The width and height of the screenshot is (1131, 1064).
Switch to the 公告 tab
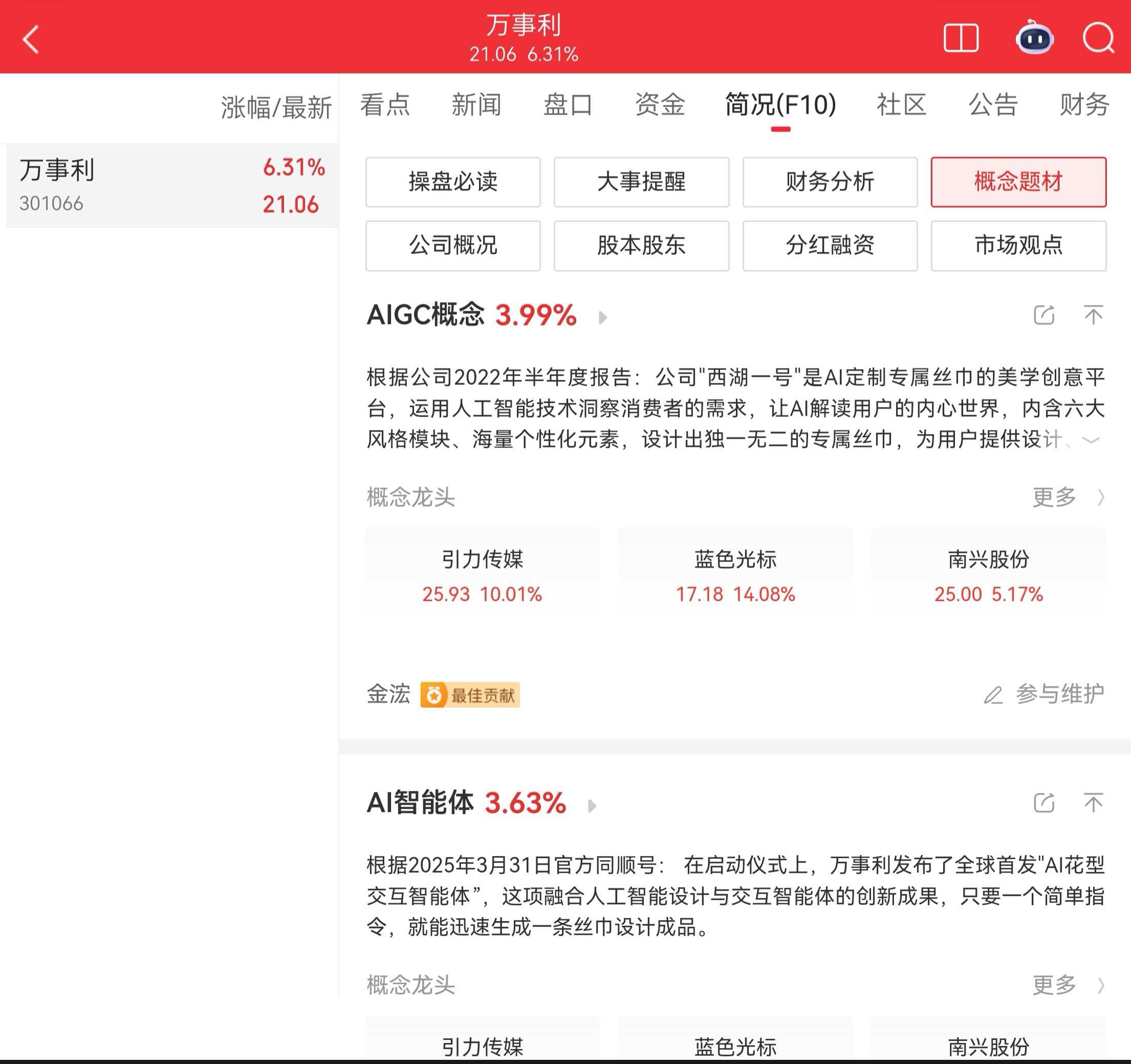[x=992, y=105]
